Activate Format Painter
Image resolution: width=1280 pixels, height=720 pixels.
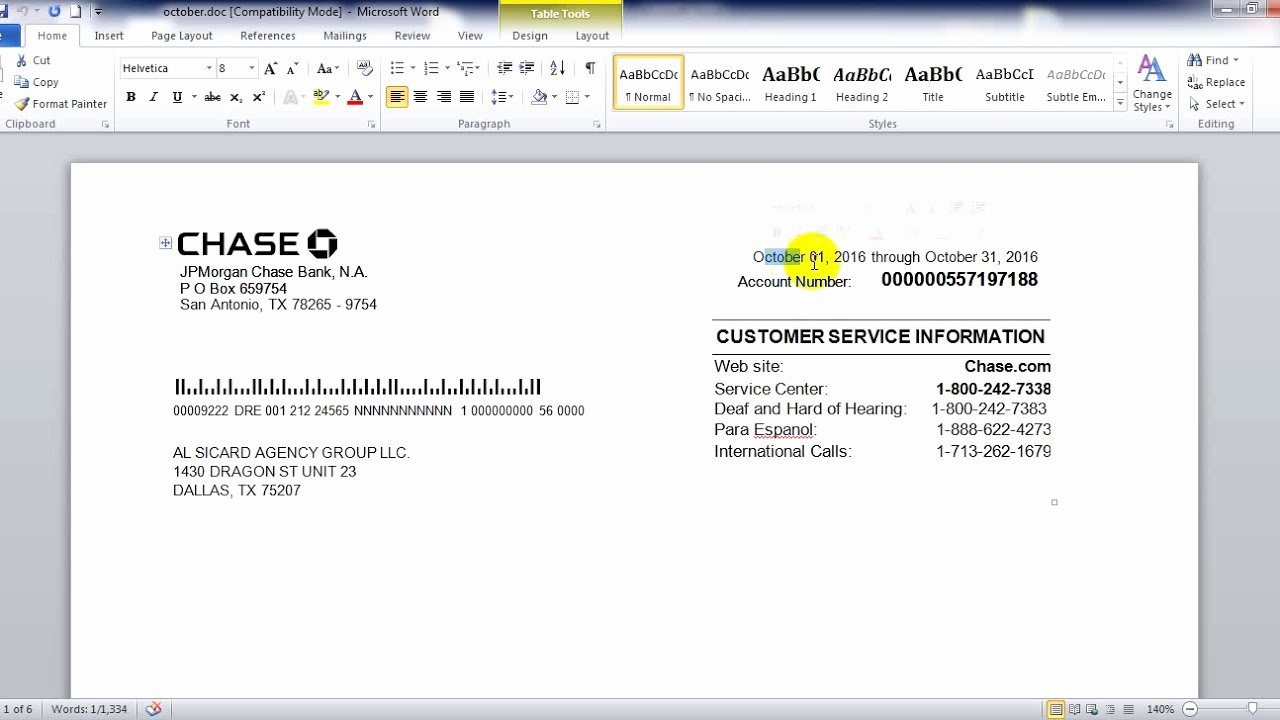61,104
